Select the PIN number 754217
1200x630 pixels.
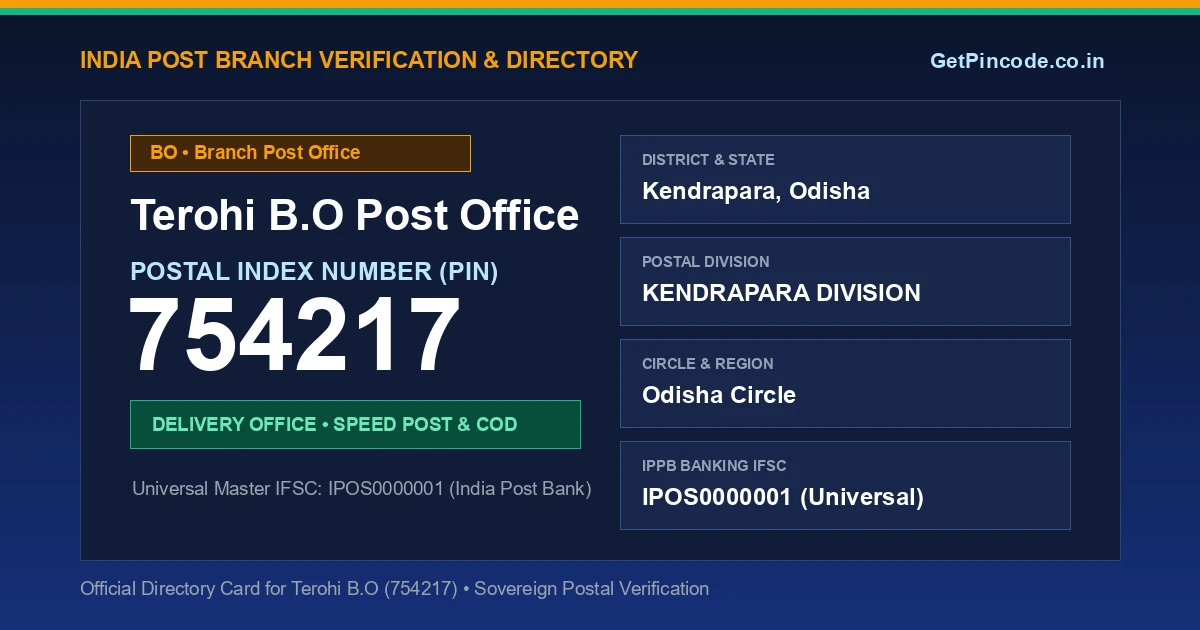click(x=295, y=337)
